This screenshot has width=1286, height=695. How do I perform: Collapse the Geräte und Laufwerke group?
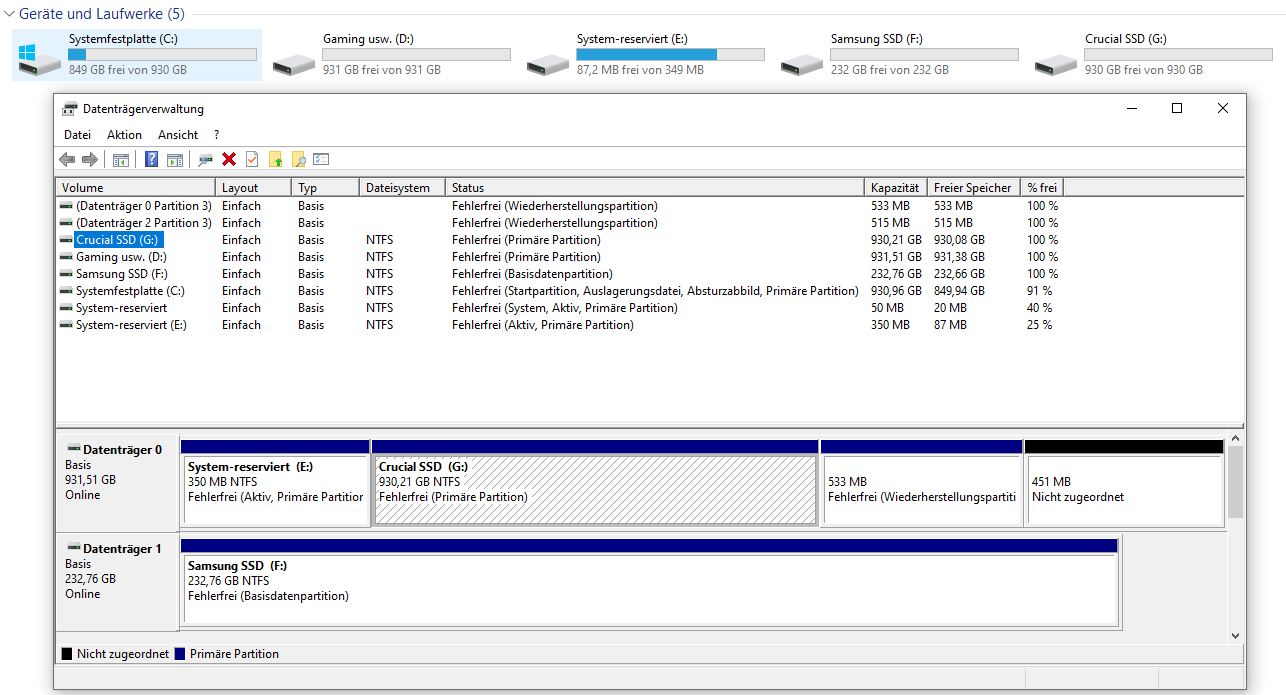(x=9, y=15)
